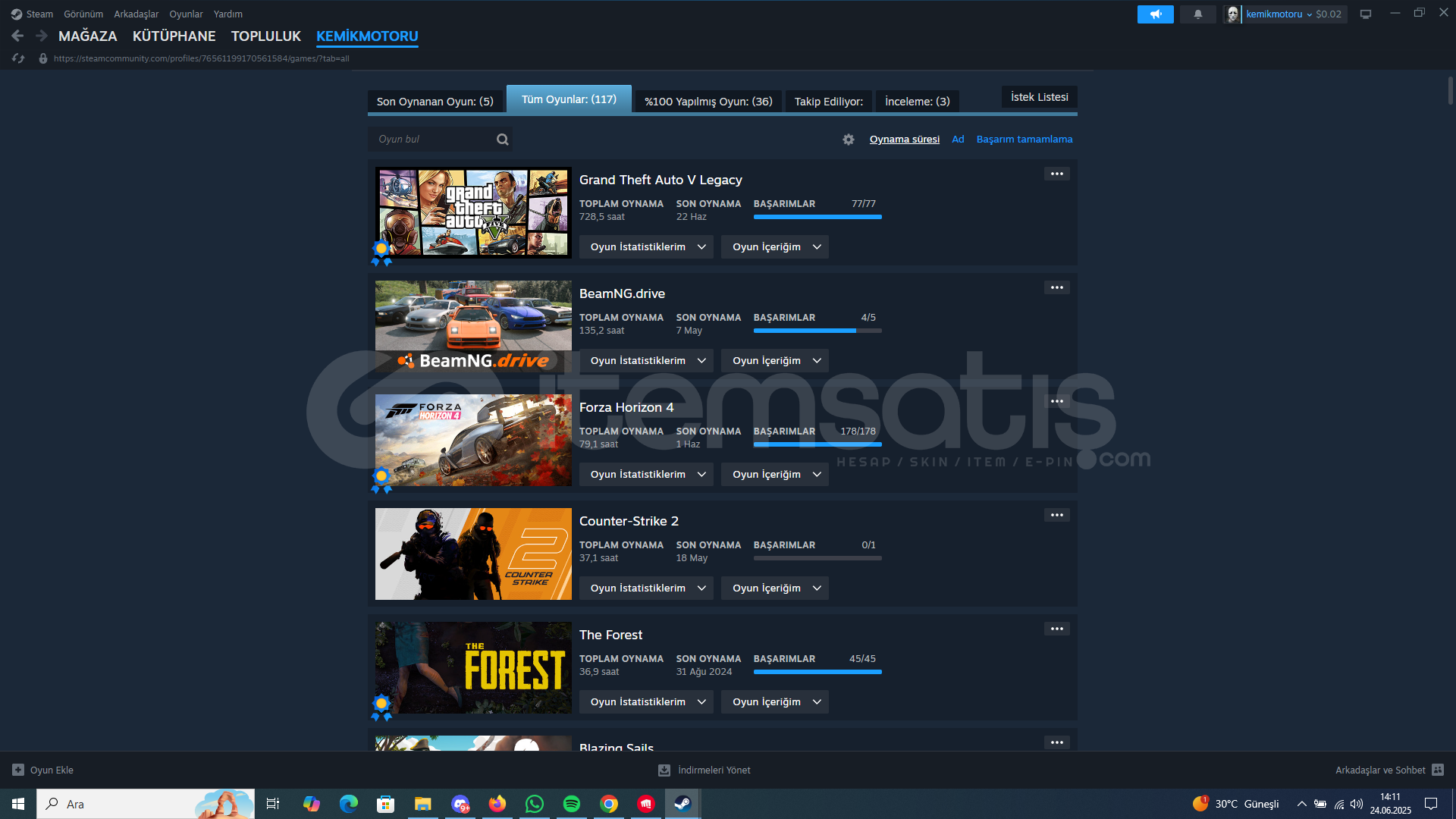Expand Oyun İçeriğim for Grand Theft Auto V
The image size is (1456, 819).
[x=775, y=247]
